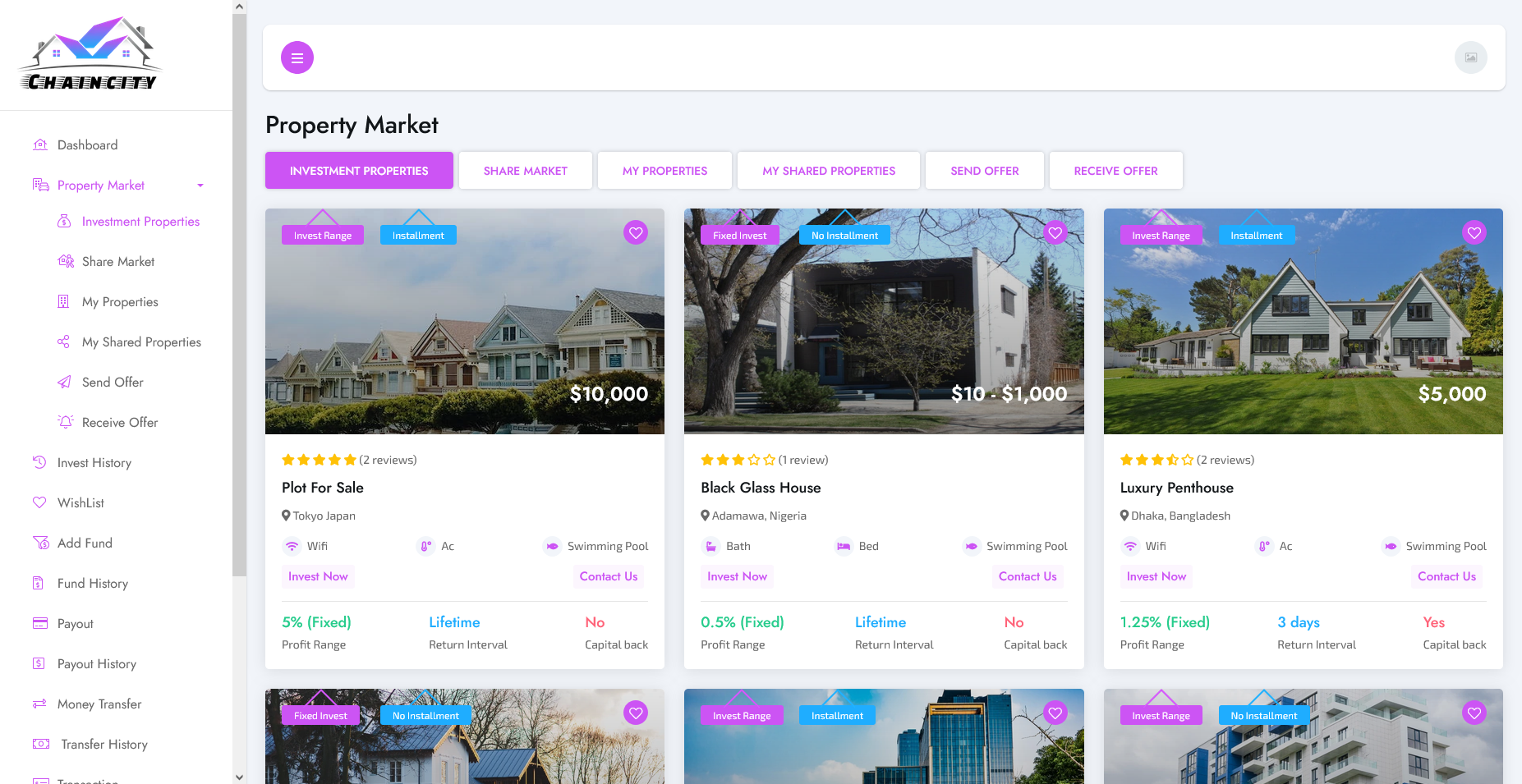1522x784 pixels.
Task: Click the Bed amenity icon on Black Glass House
Action: pyautogui.click(x=844, y=547)
